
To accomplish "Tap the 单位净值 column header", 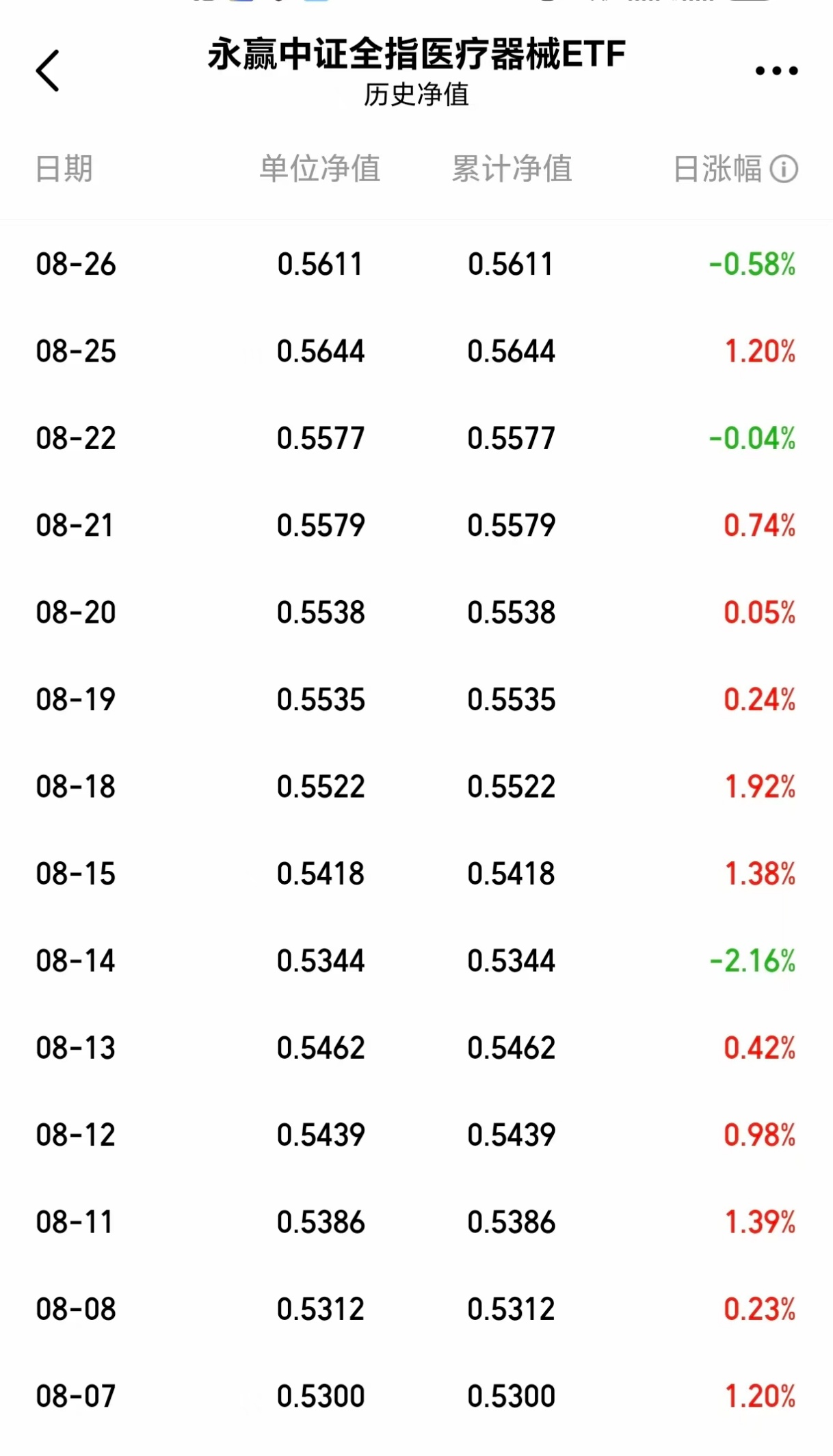I will coord(320,169).
